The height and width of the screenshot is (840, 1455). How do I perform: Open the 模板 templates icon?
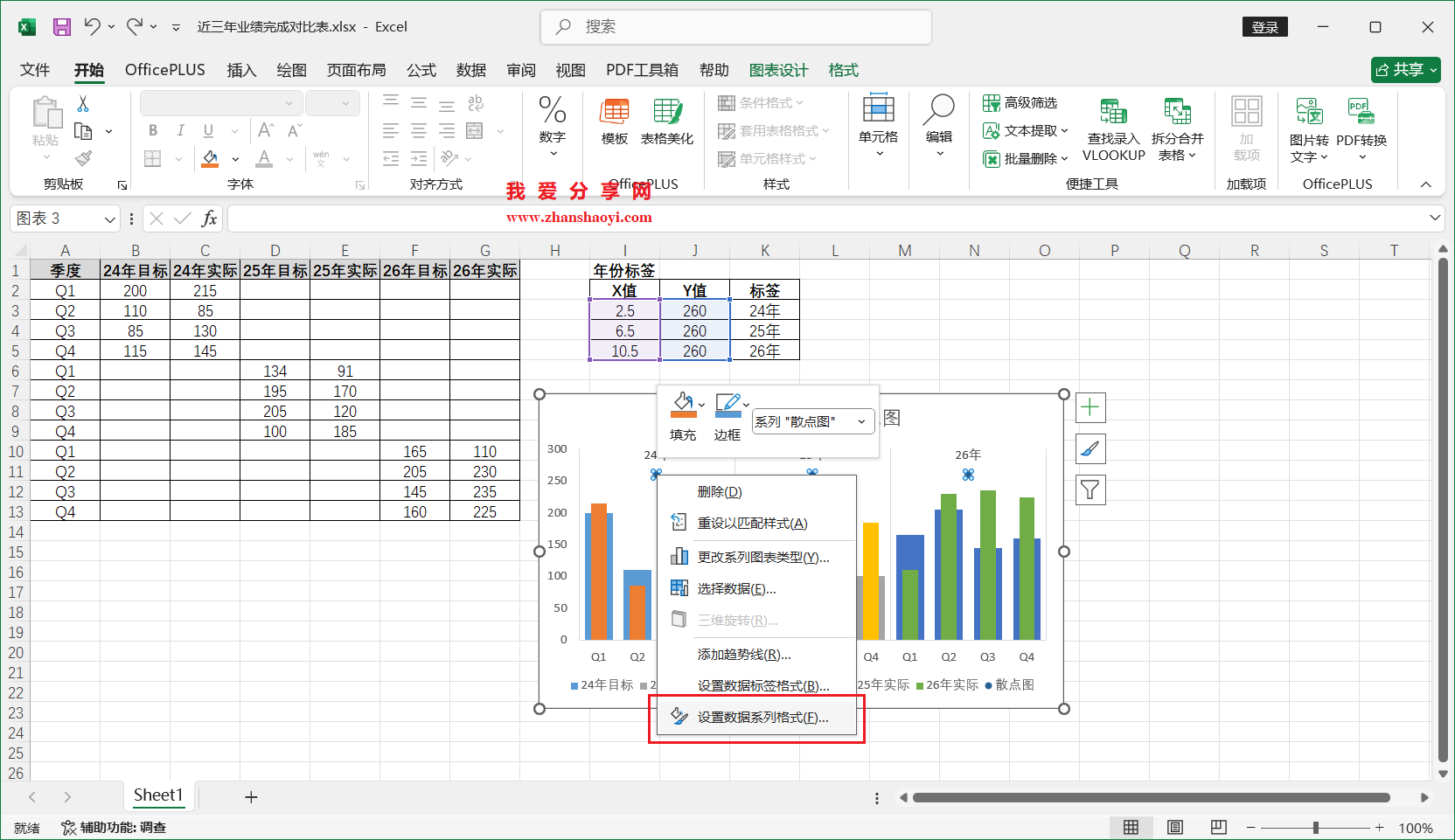(x=615, y=121)
